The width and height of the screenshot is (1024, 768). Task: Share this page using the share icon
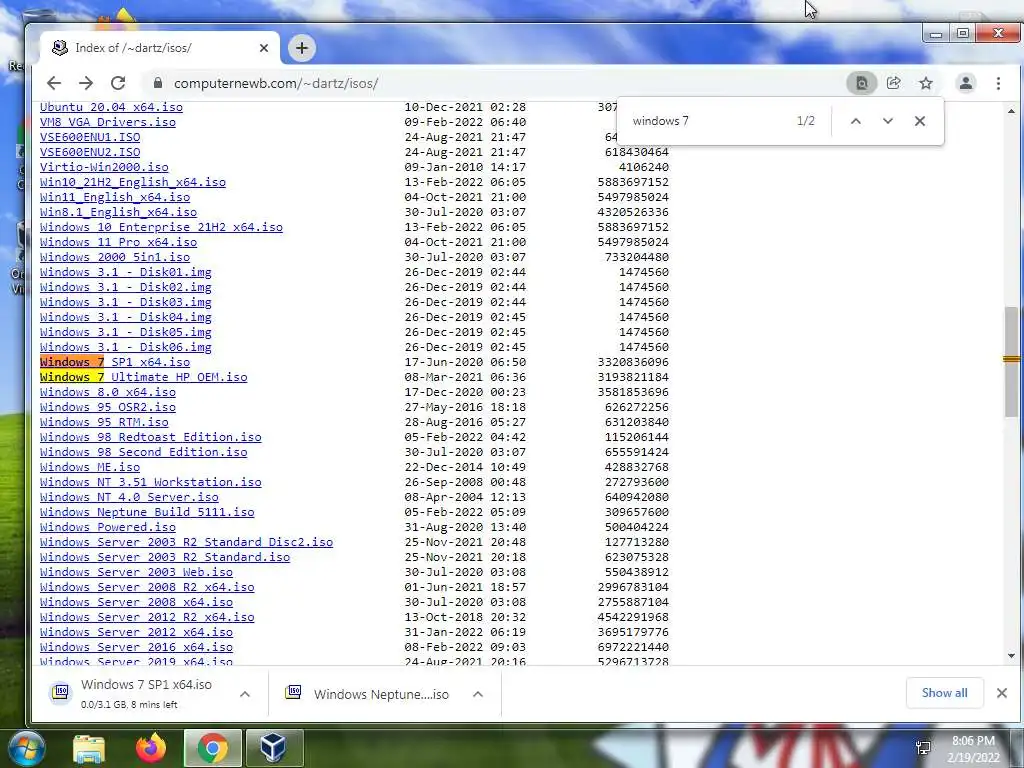click(x=893, y=83)
